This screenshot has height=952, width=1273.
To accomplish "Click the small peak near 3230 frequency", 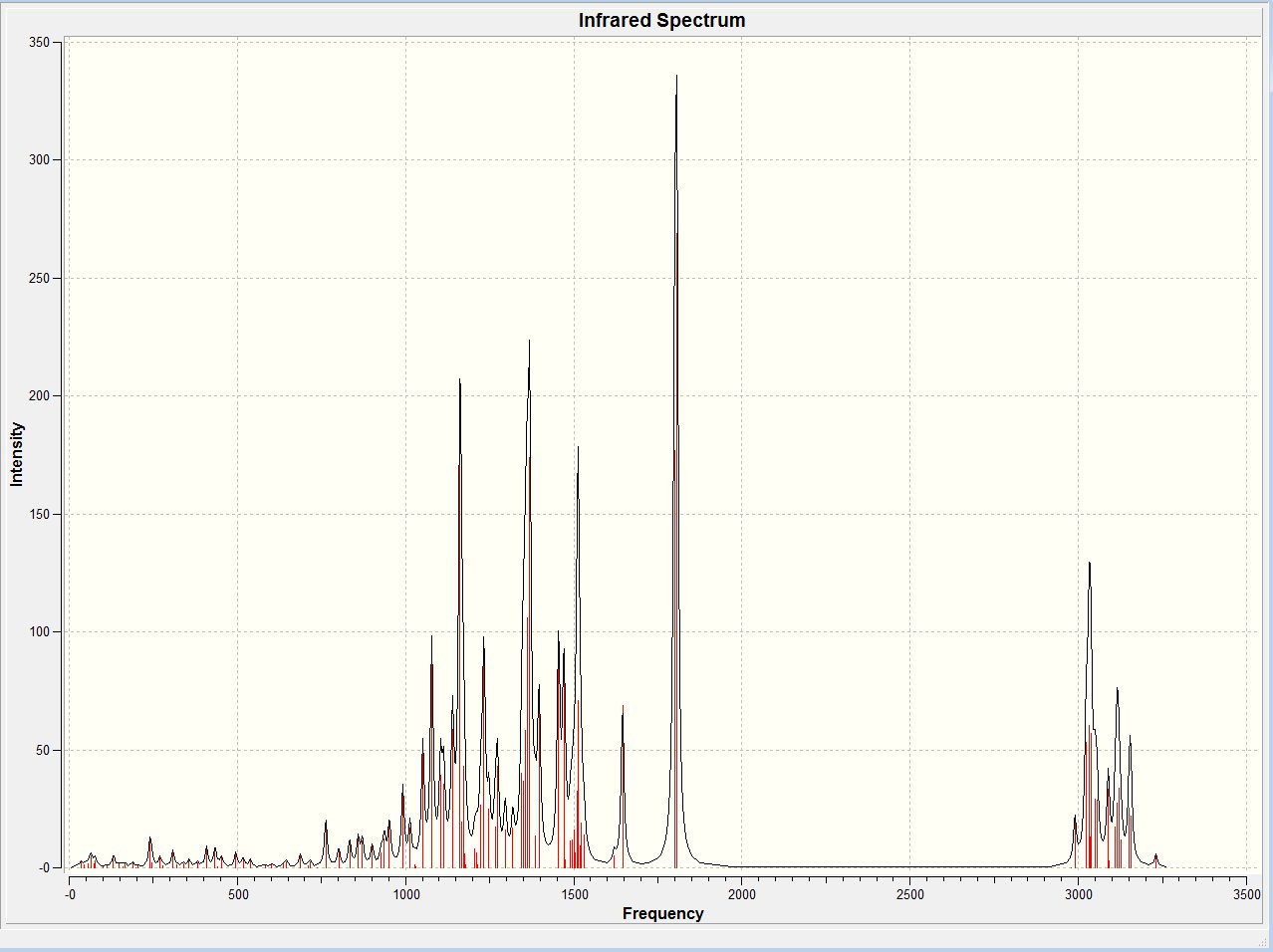I will (1155, 855).
